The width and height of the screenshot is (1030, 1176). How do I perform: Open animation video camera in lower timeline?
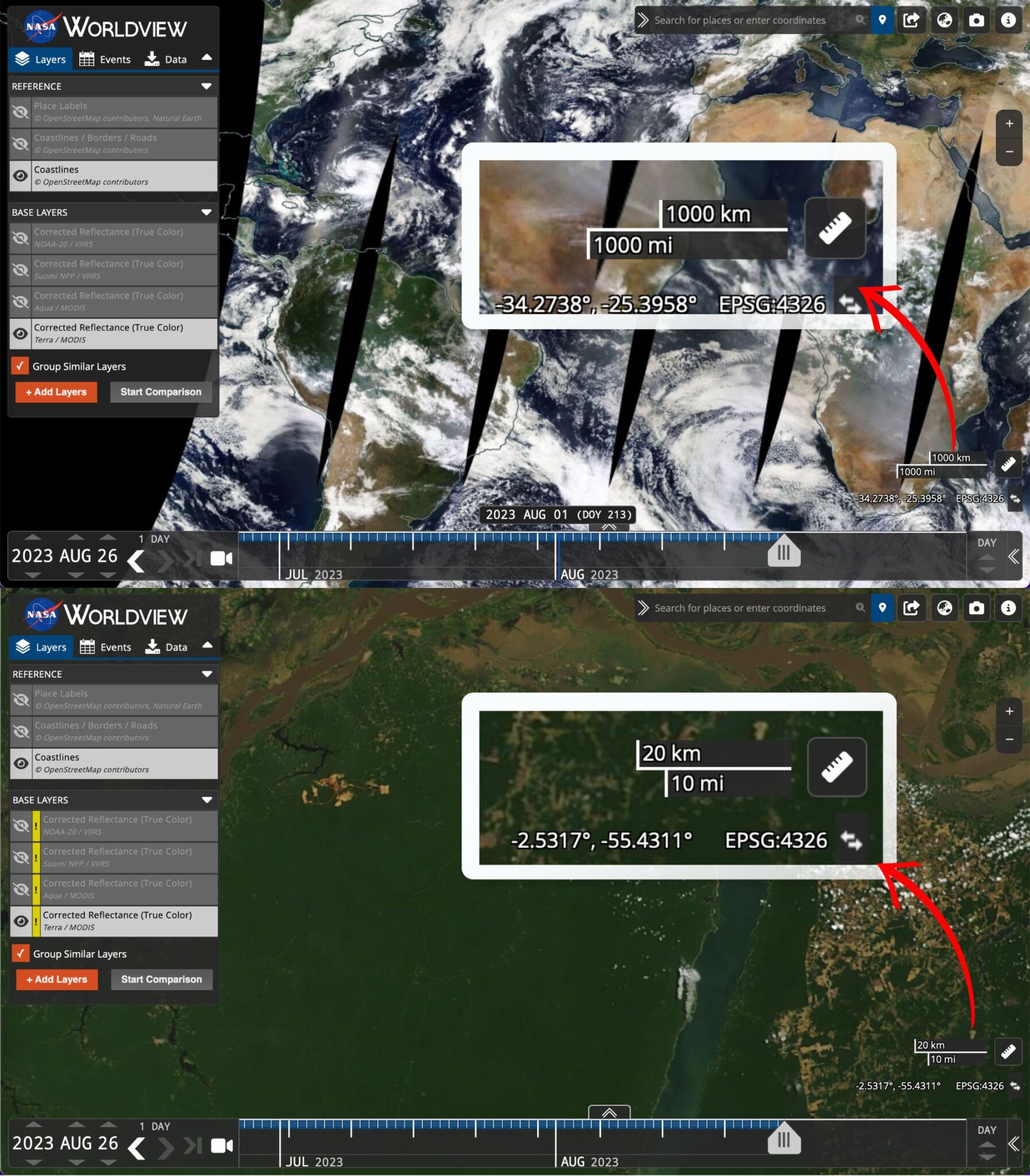pyautogui.click(x=221, y=1146)
